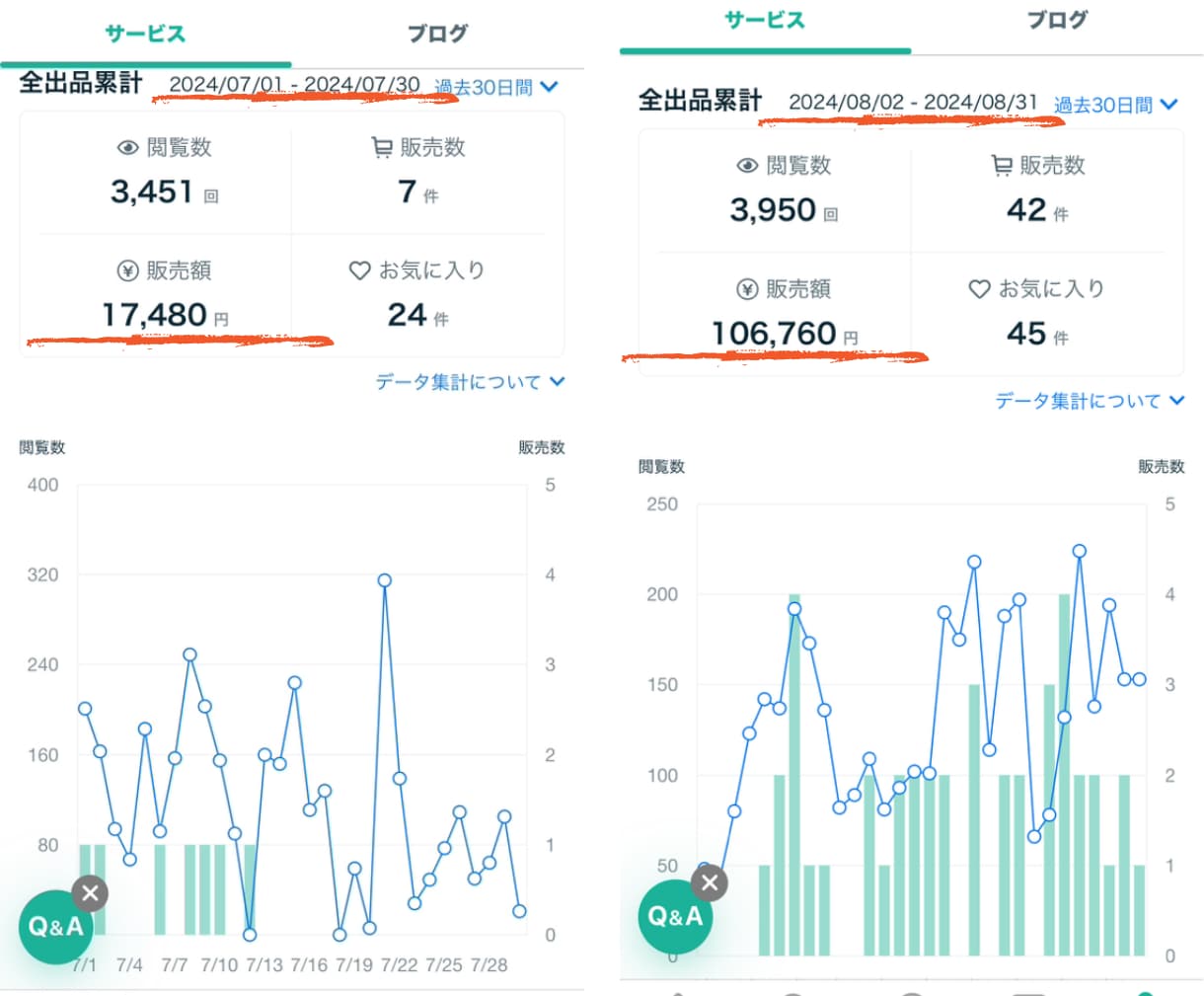The width and height of the screenshot is (1204, 996).
Task: Expand データ集計について under the 106,760円 stats
Action: [1090, 401]
